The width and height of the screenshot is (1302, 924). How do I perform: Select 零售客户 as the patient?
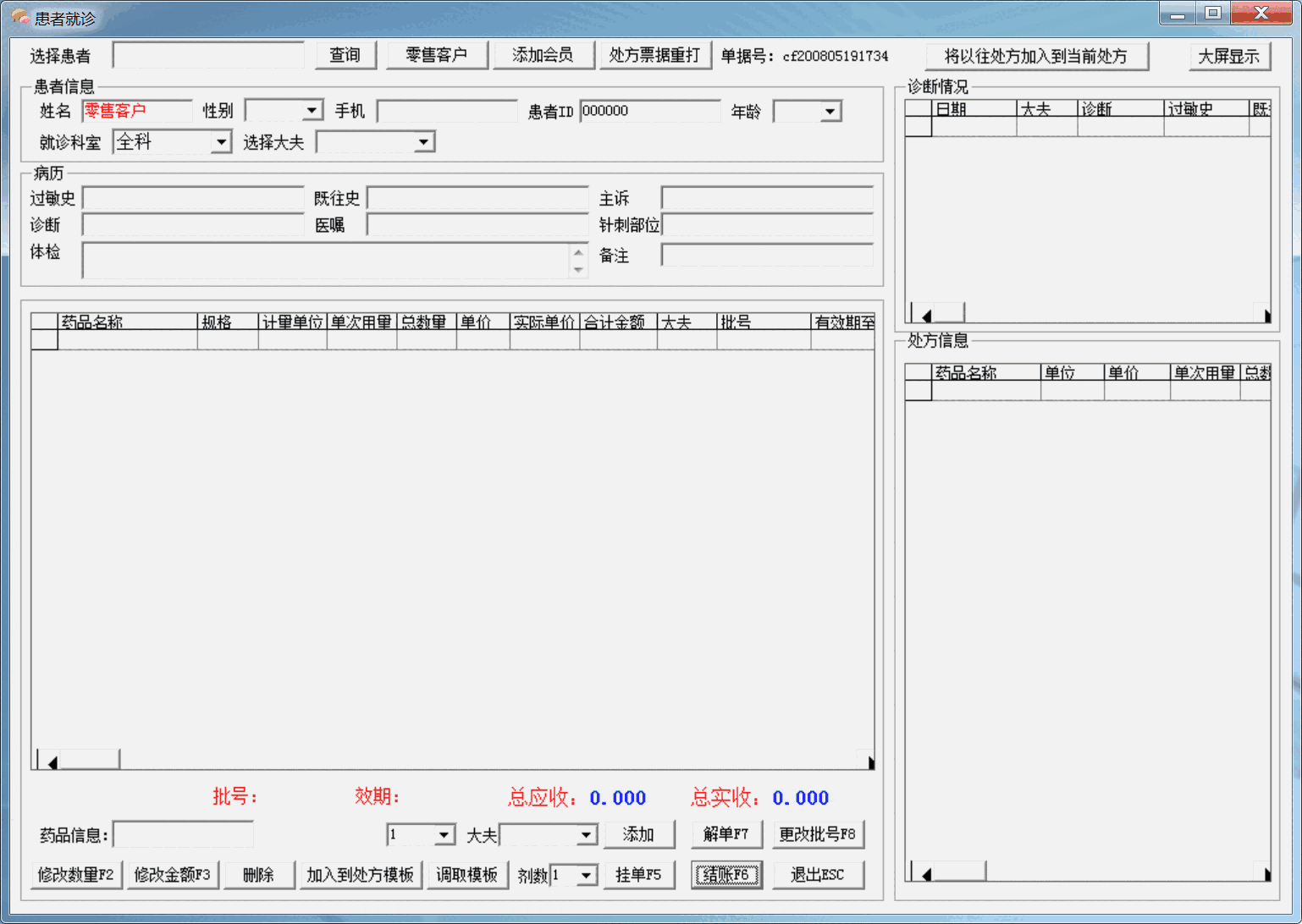pyautogui.click(x=437, y=55)
